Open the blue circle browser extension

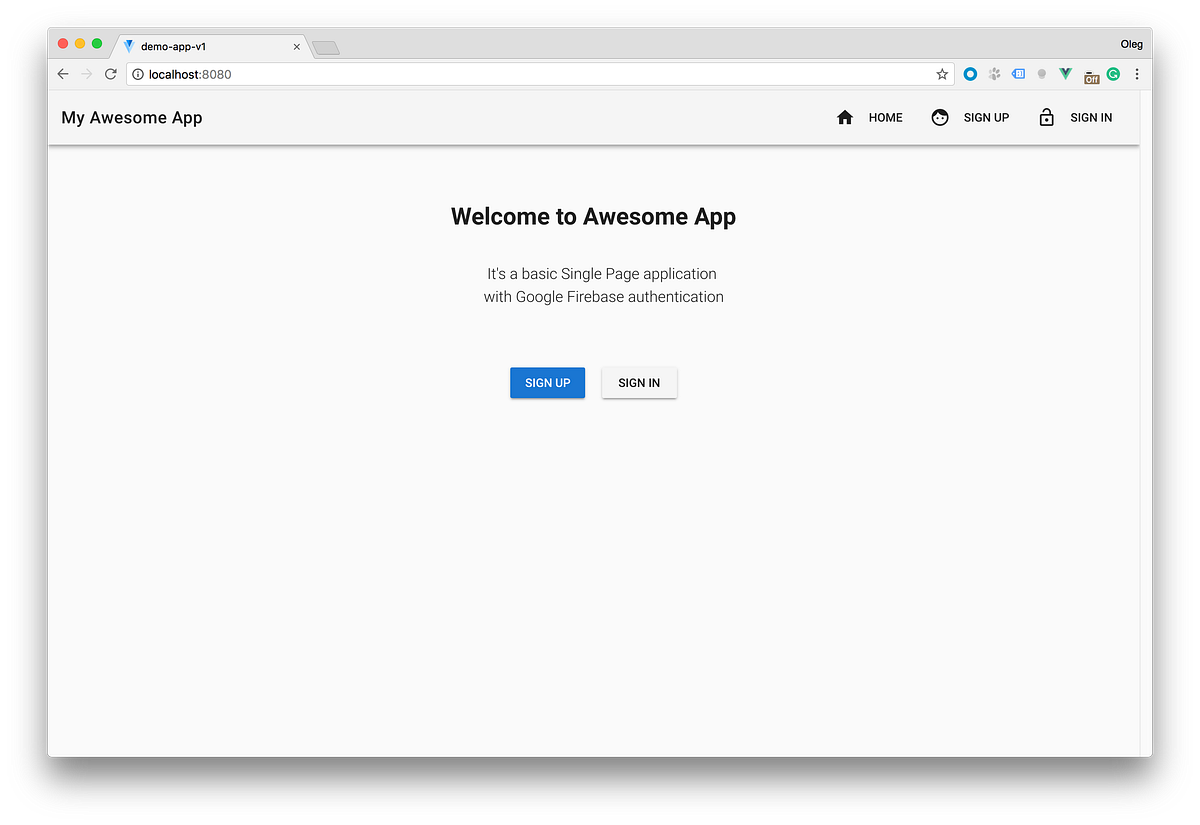[970, 73]
